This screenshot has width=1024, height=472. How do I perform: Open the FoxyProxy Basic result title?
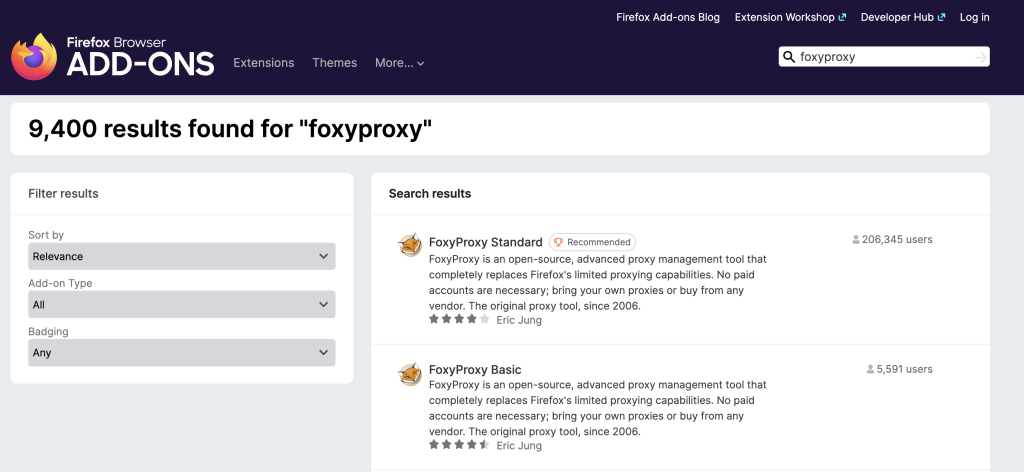(x=475, y=369)
